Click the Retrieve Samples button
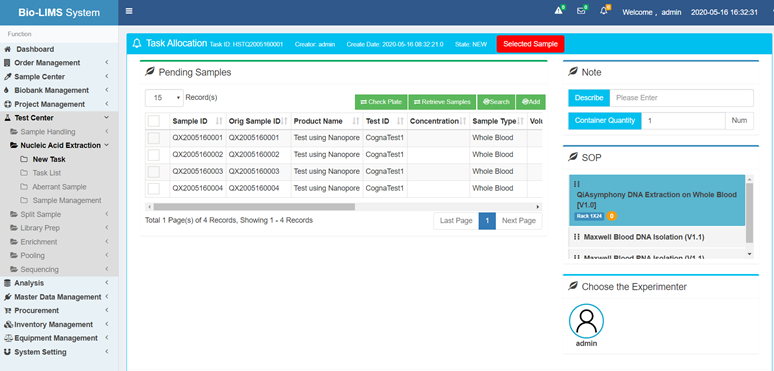 [x=442, y=102]
